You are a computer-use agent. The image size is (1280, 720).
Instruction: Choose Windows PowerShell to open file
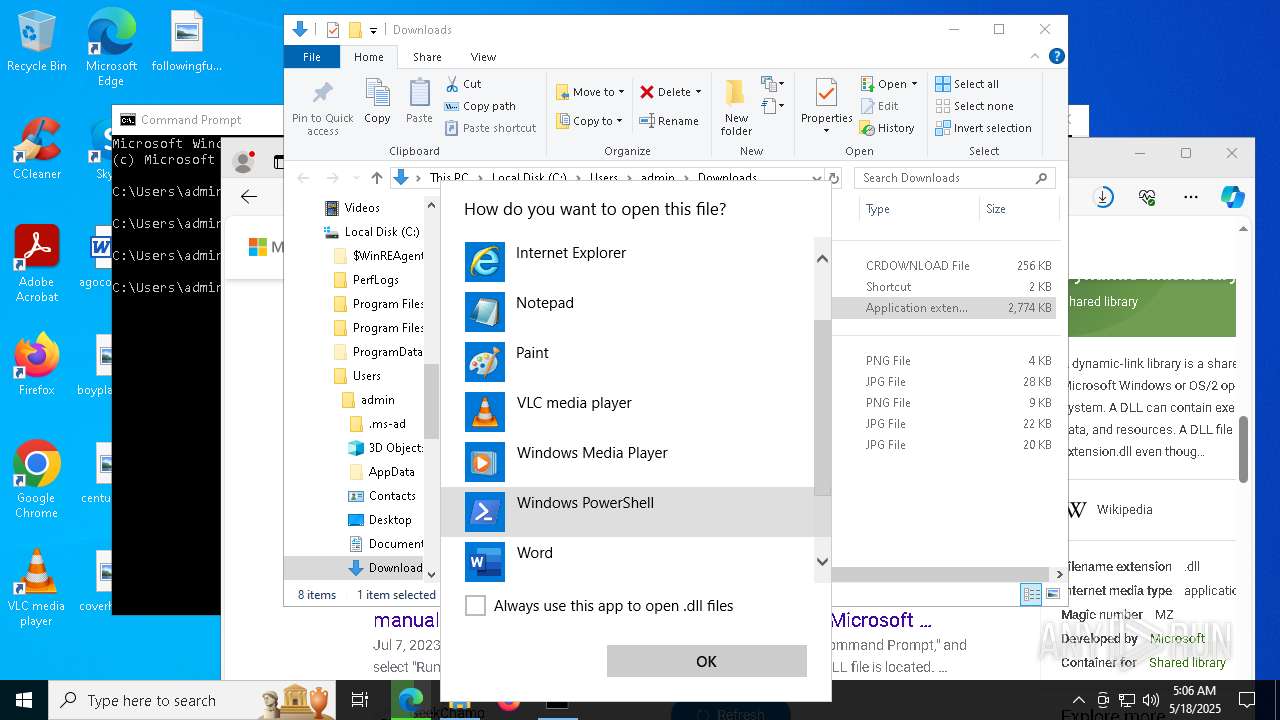coord(627,511)
